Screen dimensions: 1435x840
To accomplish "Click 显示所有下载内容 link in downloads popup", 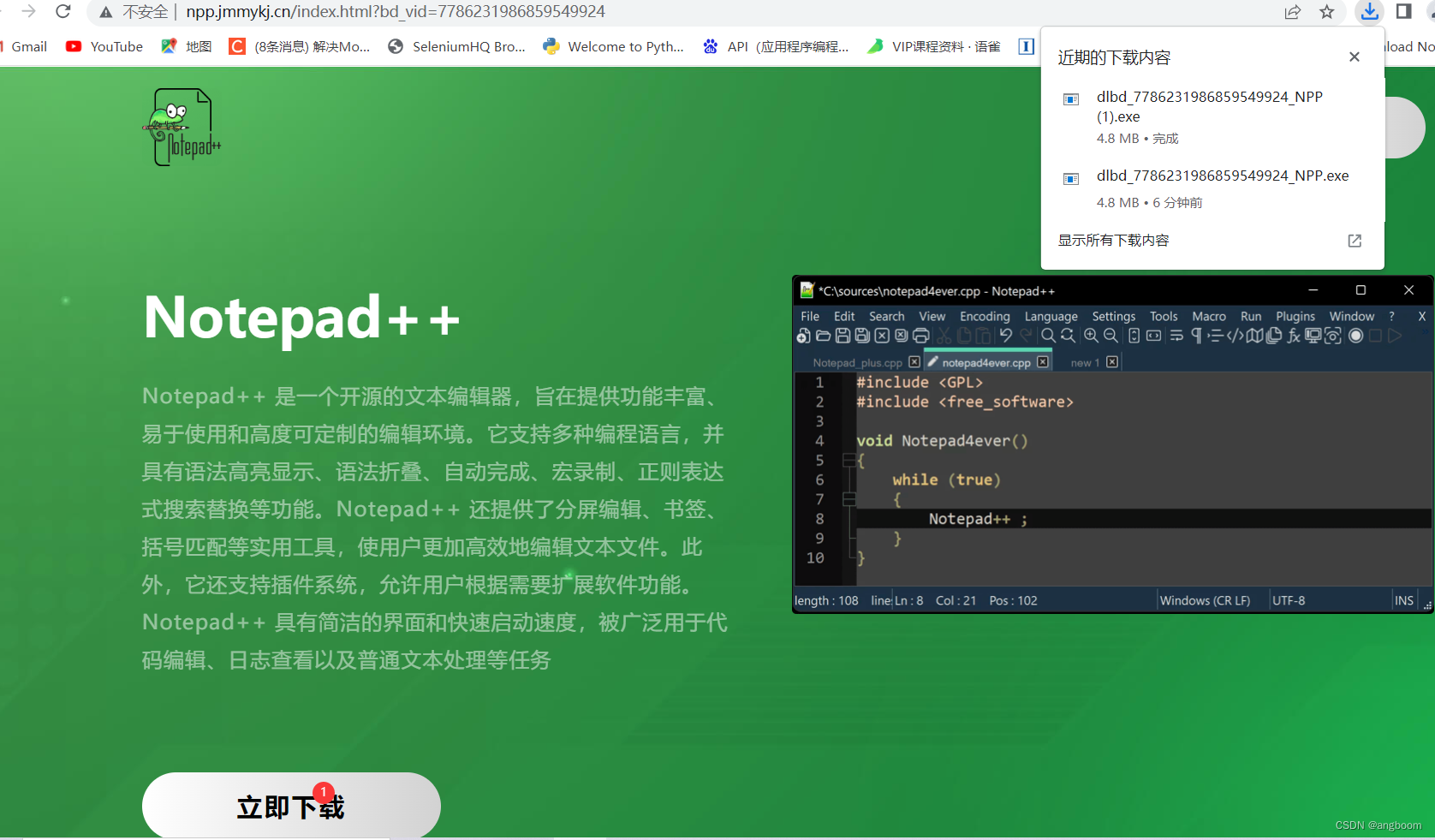I will [1113, 241].
